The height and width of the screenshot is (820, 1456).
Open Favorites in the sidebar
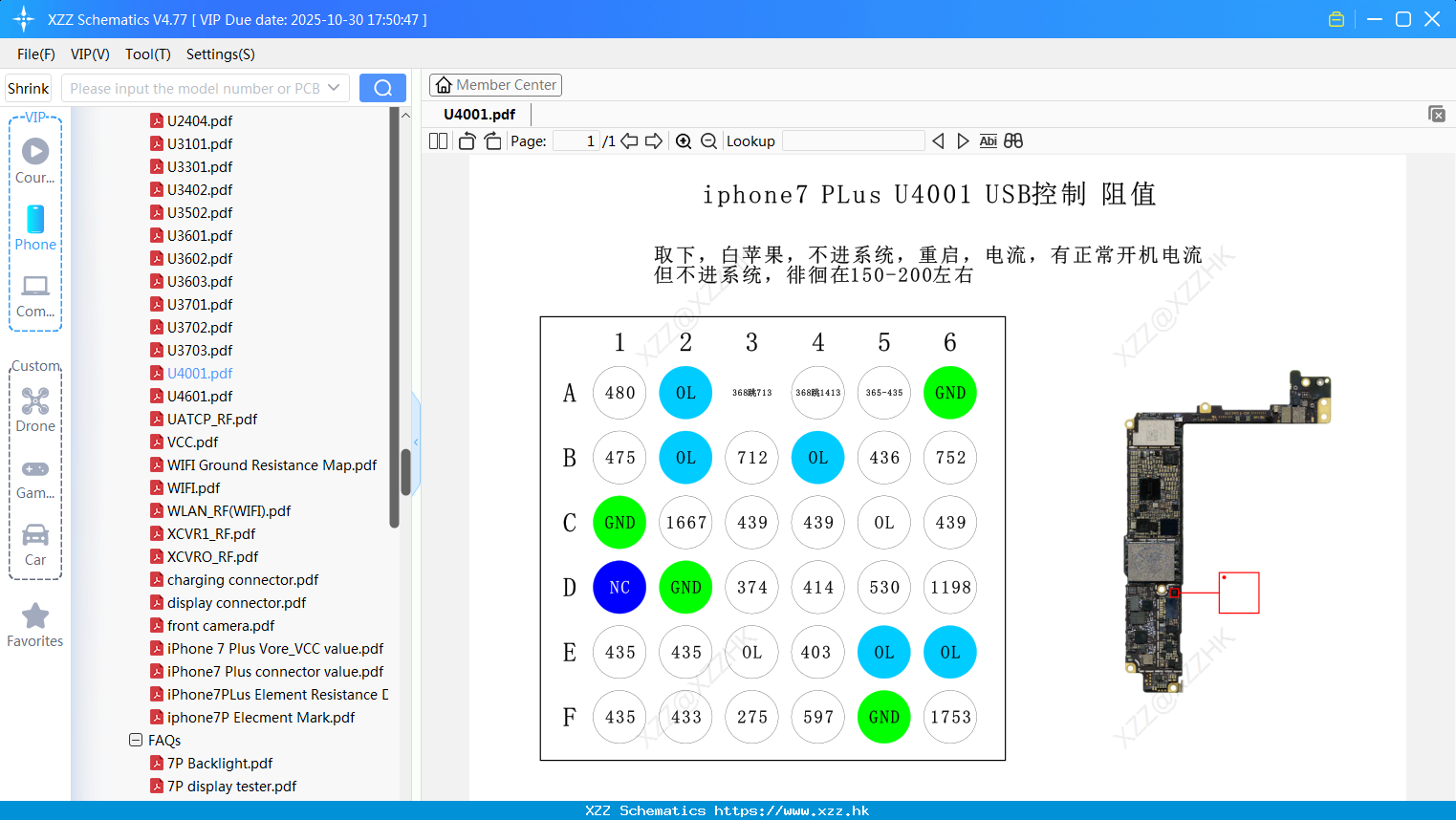pyautogui.click(x=35, y=625)
